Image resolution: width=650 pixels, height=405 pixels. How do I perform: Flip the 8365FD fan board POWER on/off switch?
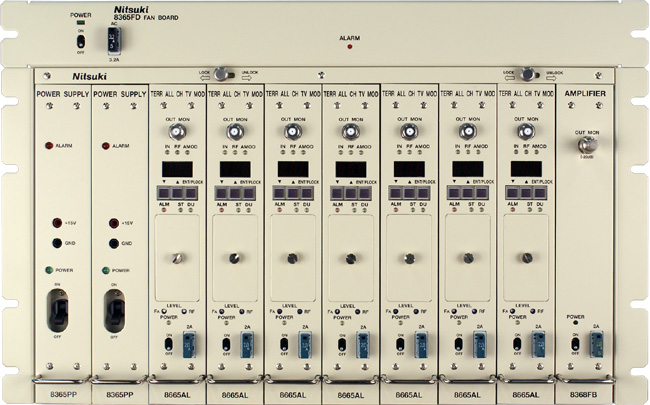tap(81, 41)
